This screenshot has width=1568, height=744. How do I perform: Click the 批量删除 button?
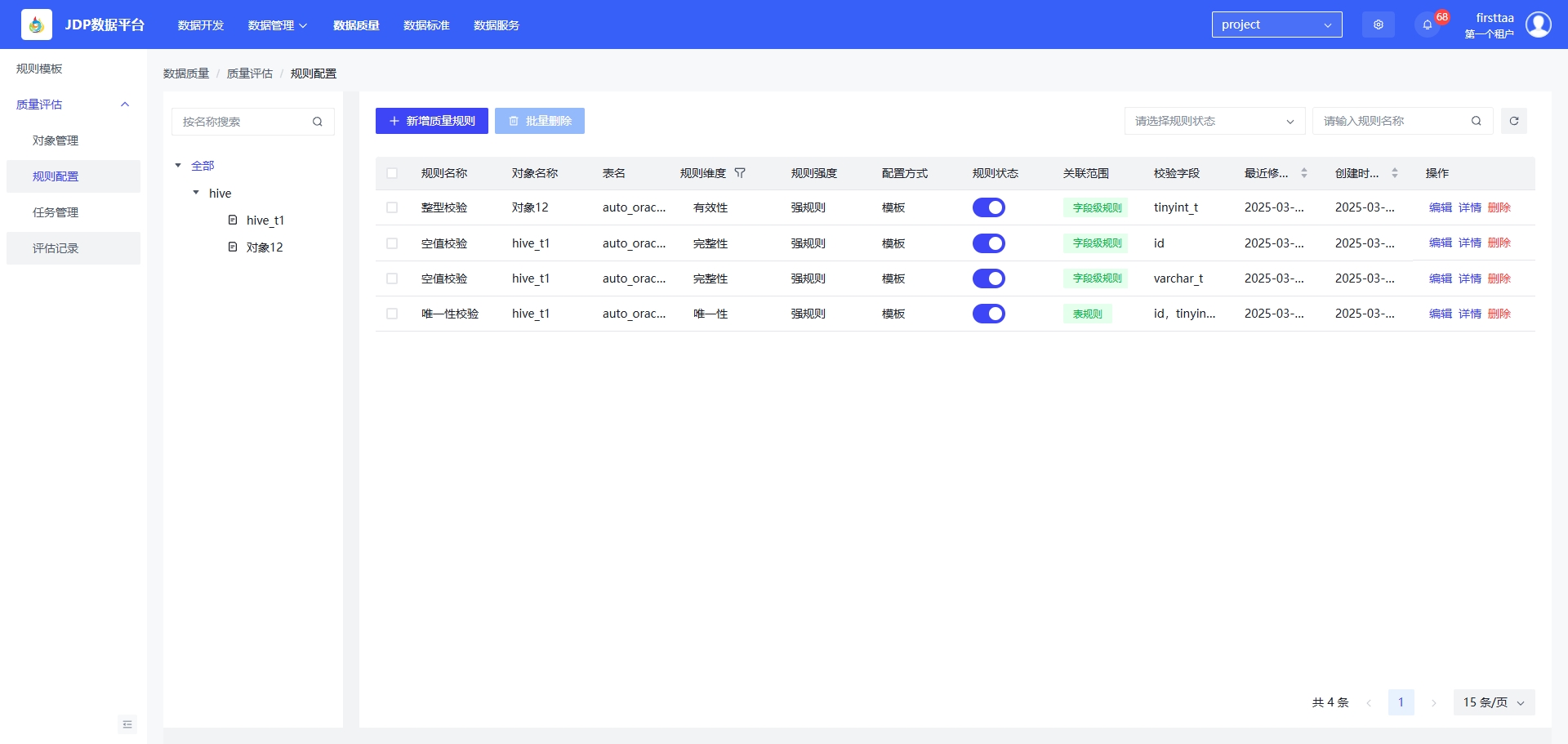pos(540,121)
